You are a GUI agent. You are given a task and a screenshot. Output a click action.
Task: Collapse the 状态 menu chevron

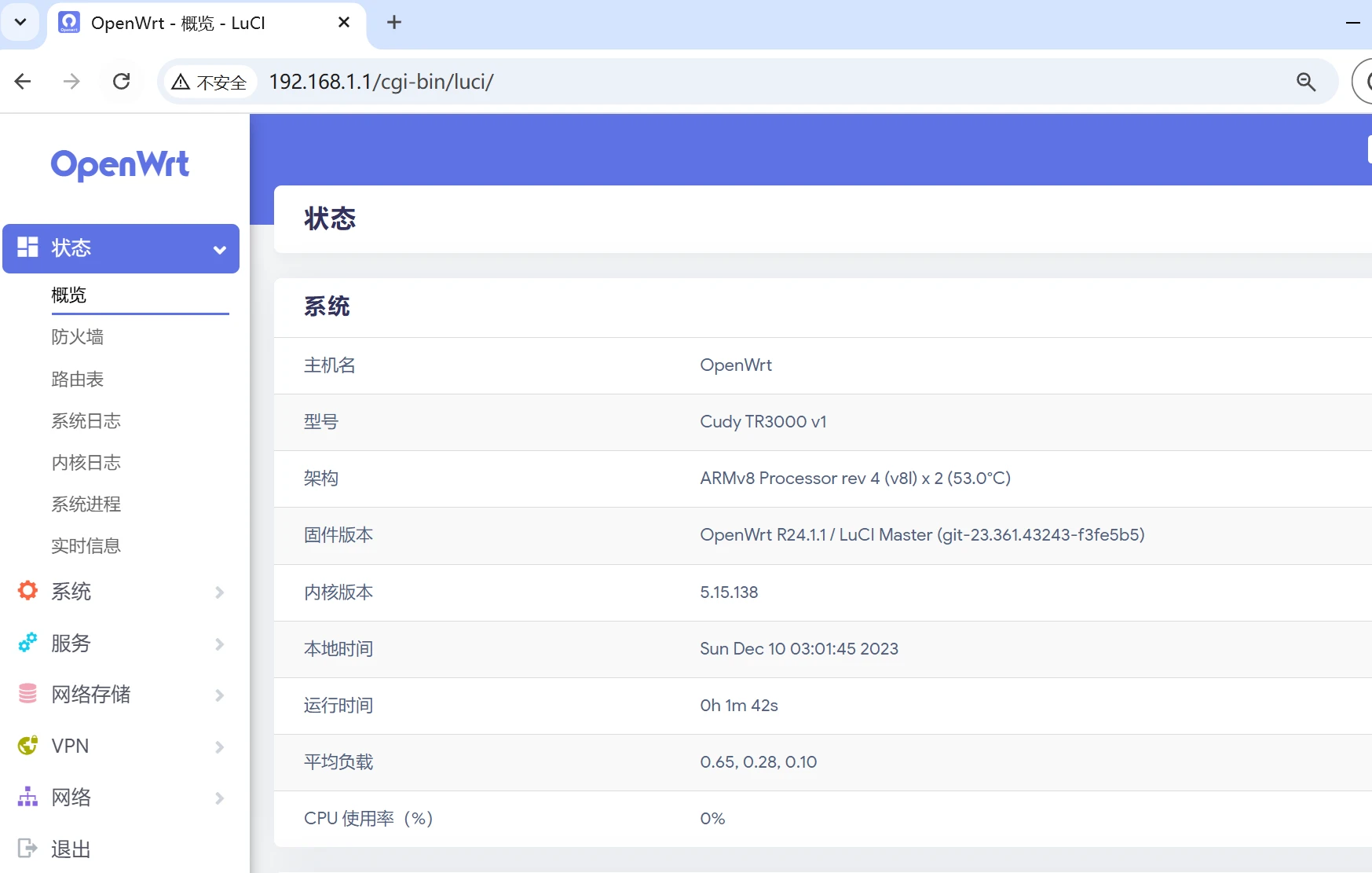coord(220,250)
